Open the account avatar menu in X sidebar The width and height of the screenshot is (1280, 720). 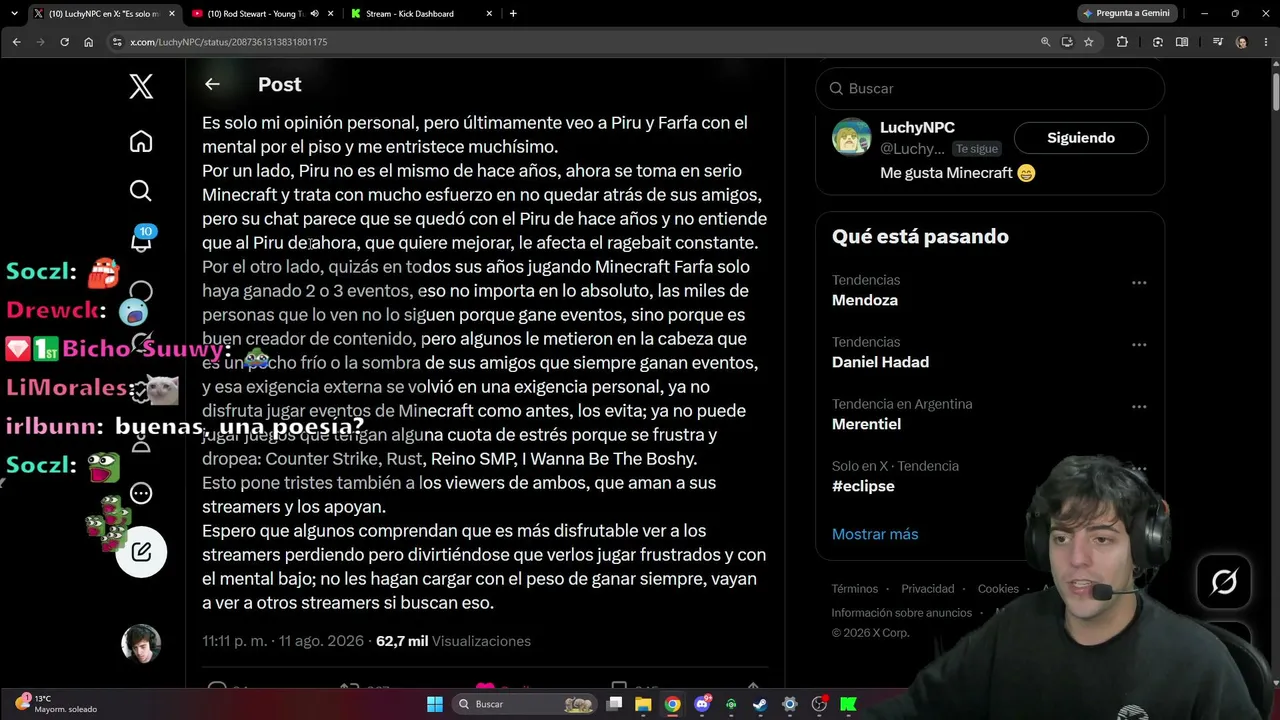141,644
